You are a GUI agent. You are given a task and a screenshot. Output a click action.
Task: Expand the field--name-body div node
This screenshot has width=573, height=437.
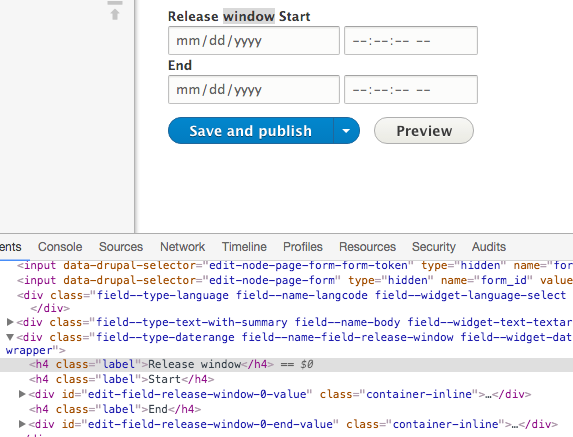[x=10, y=322]
